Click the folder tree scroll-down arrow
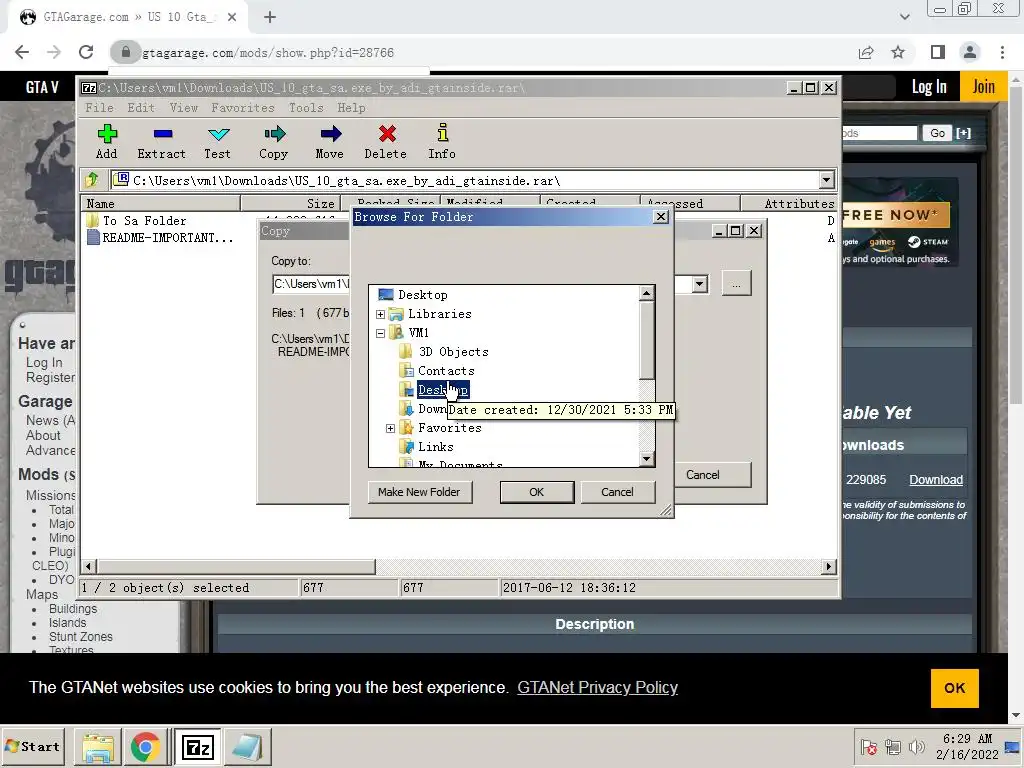The height and width of the screenshot is (768, 1024). [647, 459]
